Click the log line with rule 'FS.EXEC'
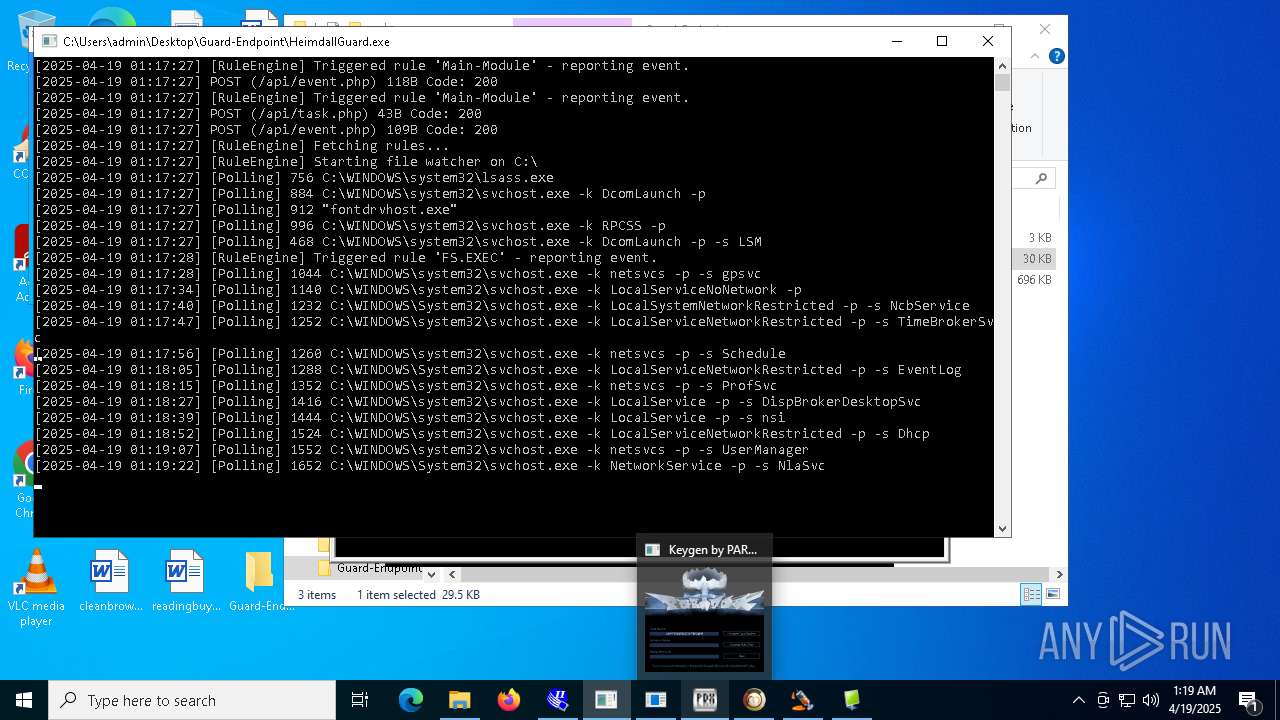 345,257
